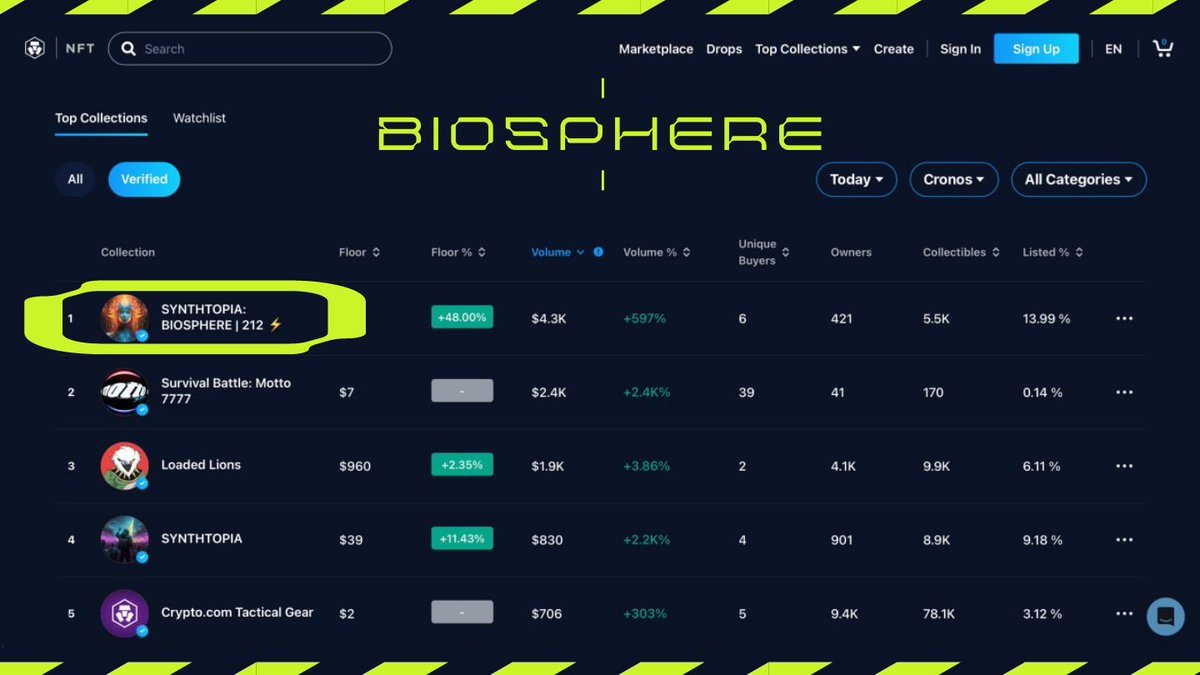This screenshot has width=1200, height=675.
Task: Open the All Categories dropdown
Action: click(x=1079, y=179)
